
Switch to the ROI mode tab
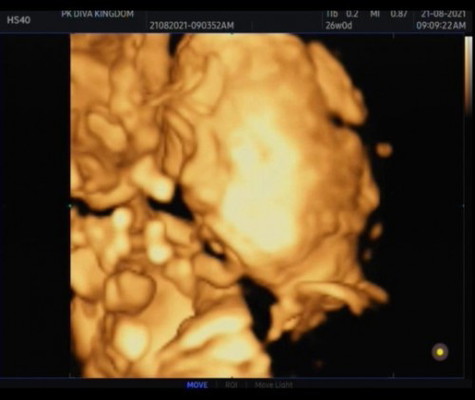231,385
